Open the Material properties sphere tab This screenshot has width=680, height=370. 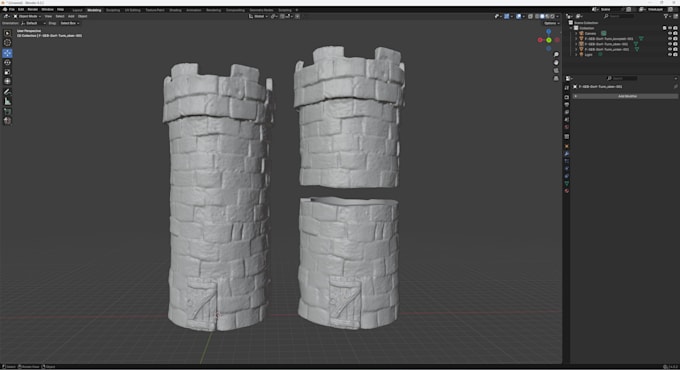[x=567, y=191]
